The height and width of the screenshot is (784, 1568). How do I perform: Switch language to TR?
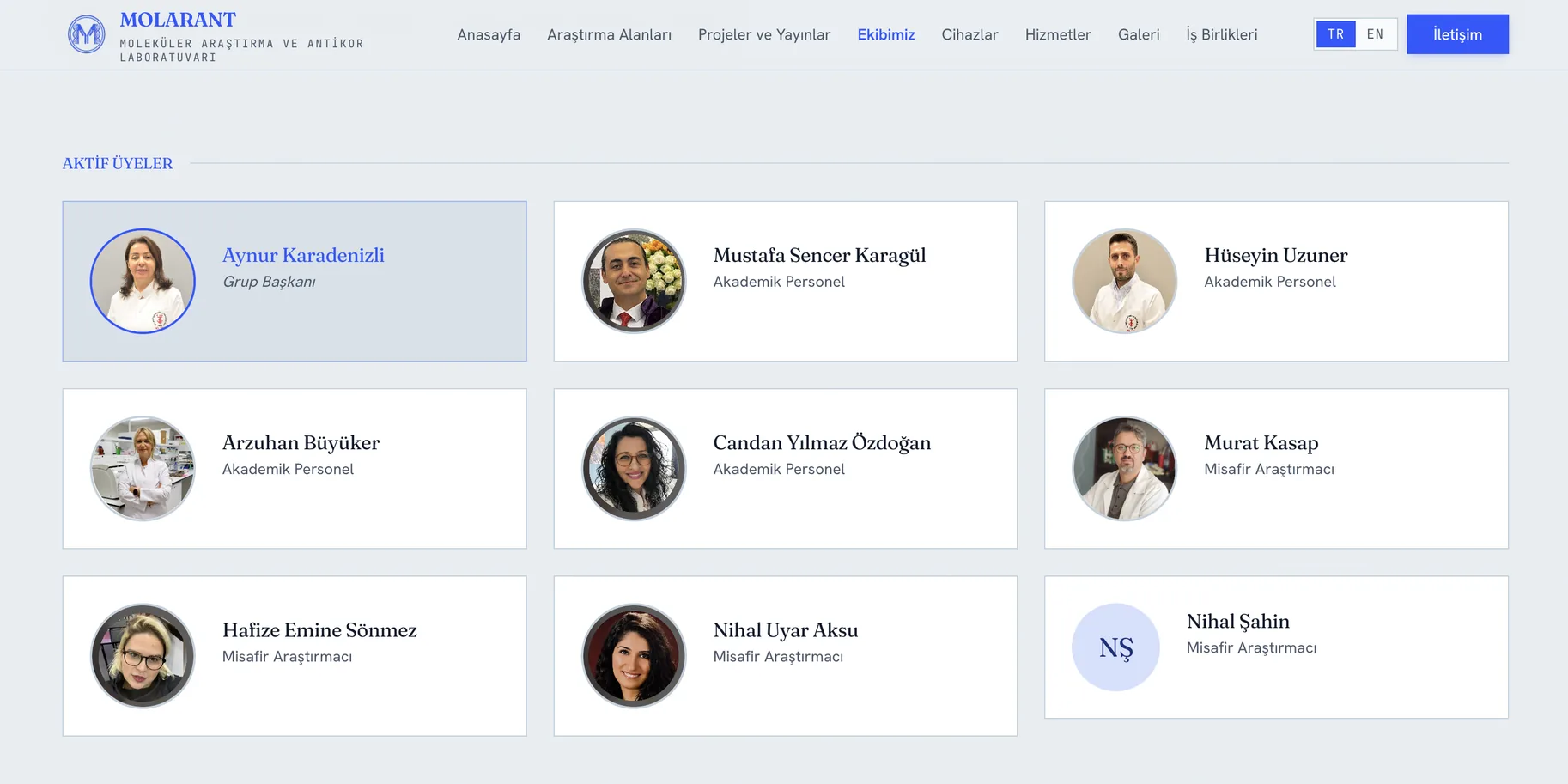tap(1335, 34)
